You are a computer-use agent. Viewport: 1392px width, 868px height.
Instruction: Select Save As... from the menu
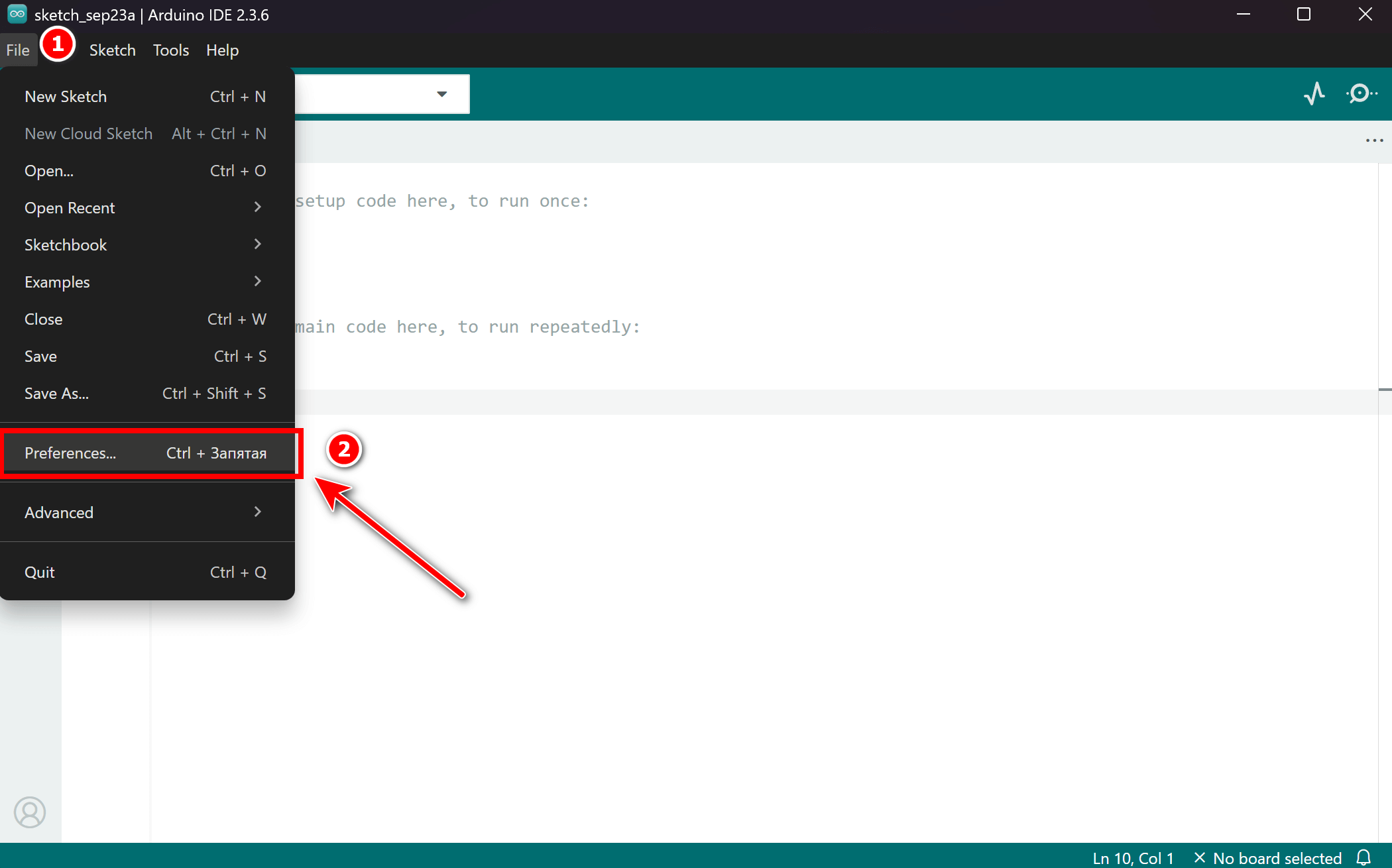(x=56, y=393)
